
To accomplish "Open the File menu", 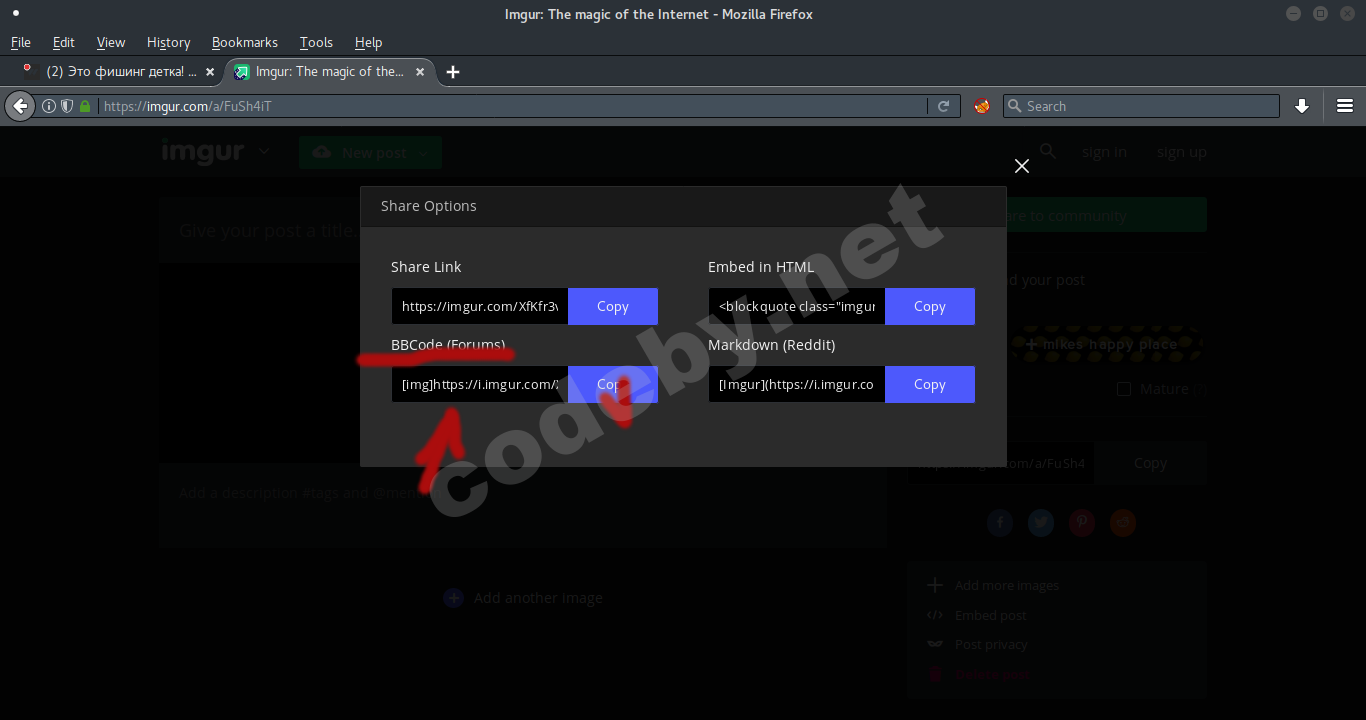I will pyautogui.click(x=21, y=42).
